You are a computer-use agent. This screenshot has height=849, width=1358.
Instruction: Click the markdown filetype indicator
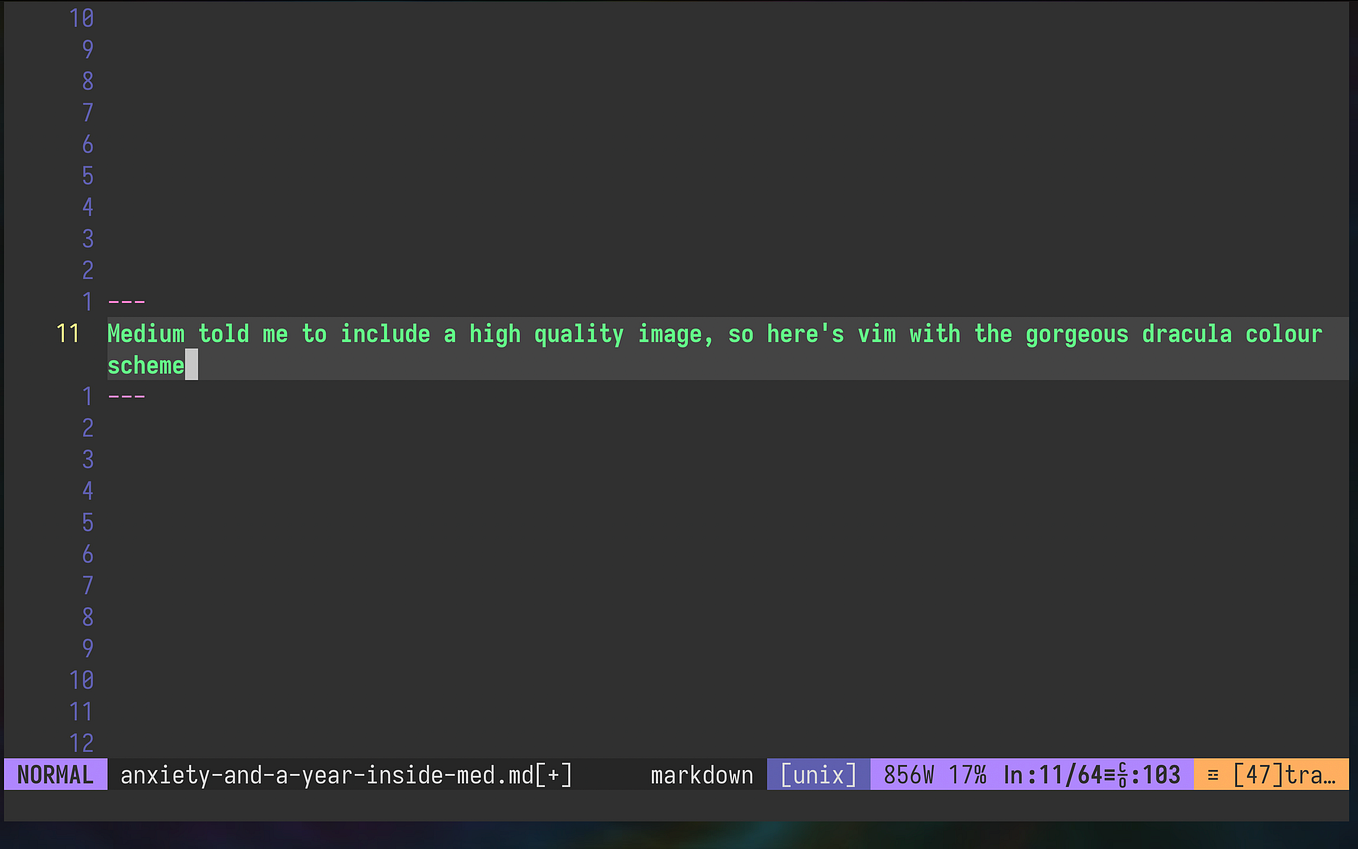tap(701, 773)
